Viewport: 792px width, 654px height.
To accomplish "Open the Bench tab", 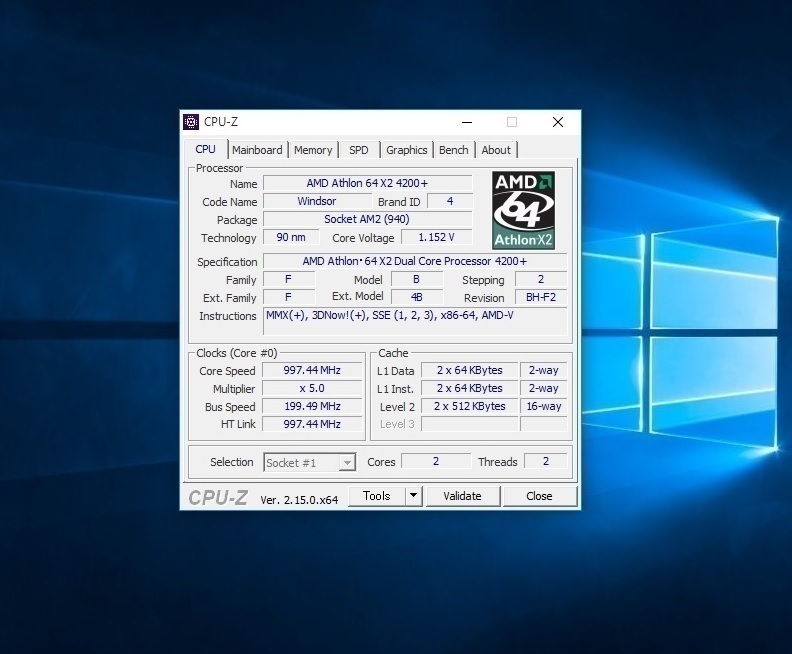I will coord(453,150).
